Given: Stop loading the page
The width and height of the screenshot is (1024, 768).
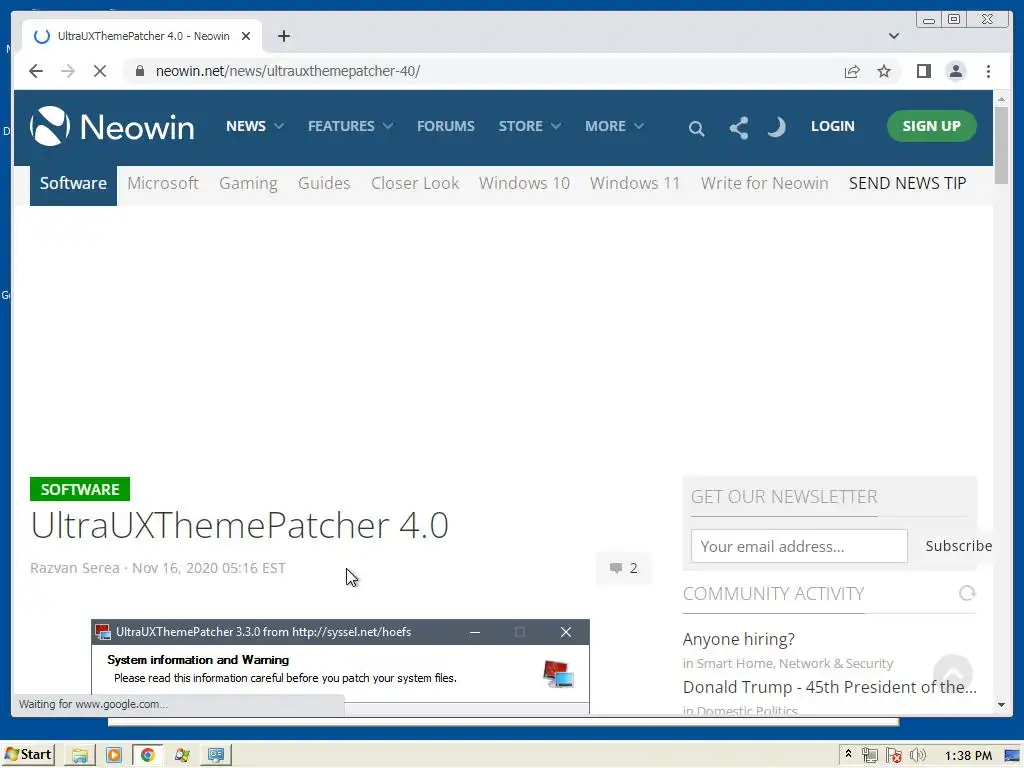Looking at the screenshot, I should (x=99, y=71).
